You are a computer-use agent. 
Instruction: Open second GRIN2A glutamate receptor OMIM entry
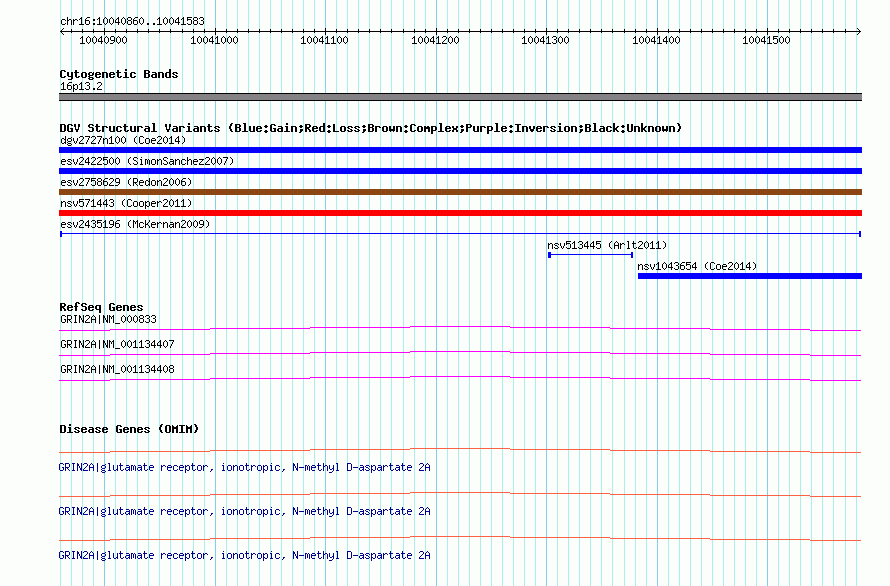[245, 512]
